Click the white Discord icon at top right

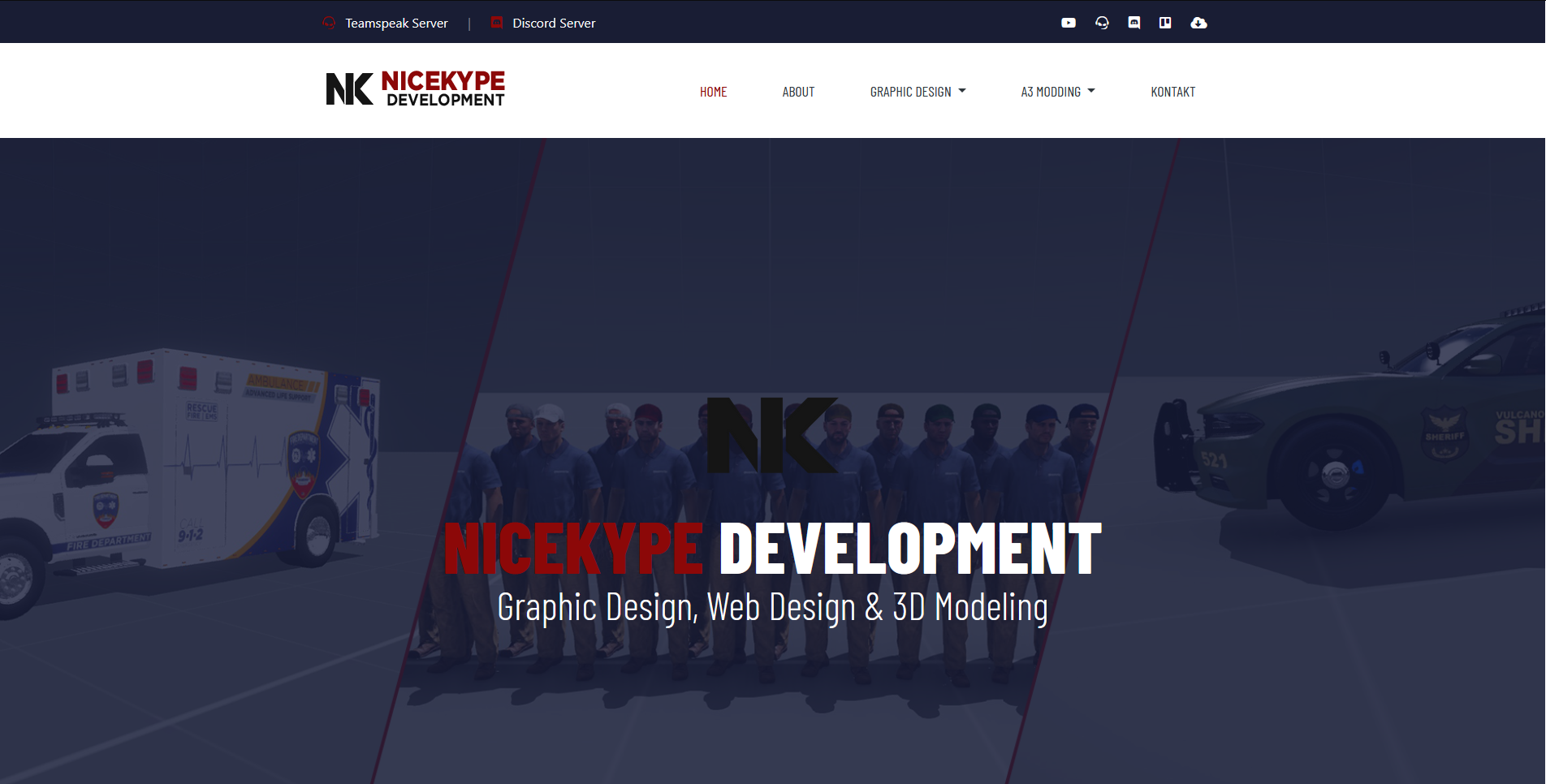(1134, 23)
